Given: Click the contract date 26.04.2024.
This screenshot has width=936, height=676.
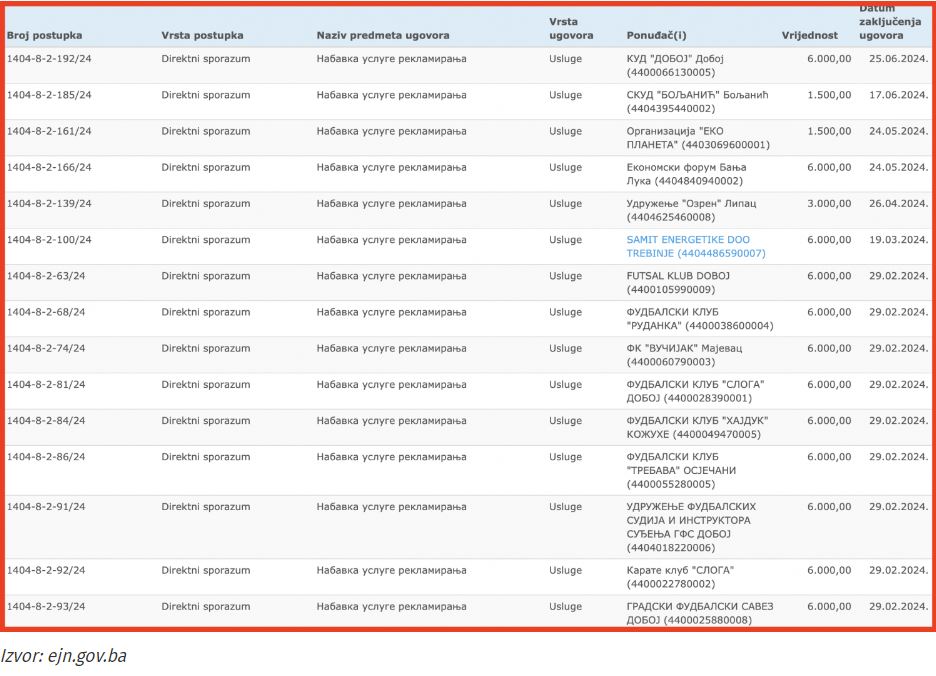Looking at the screenshot, I should point(898,204).
